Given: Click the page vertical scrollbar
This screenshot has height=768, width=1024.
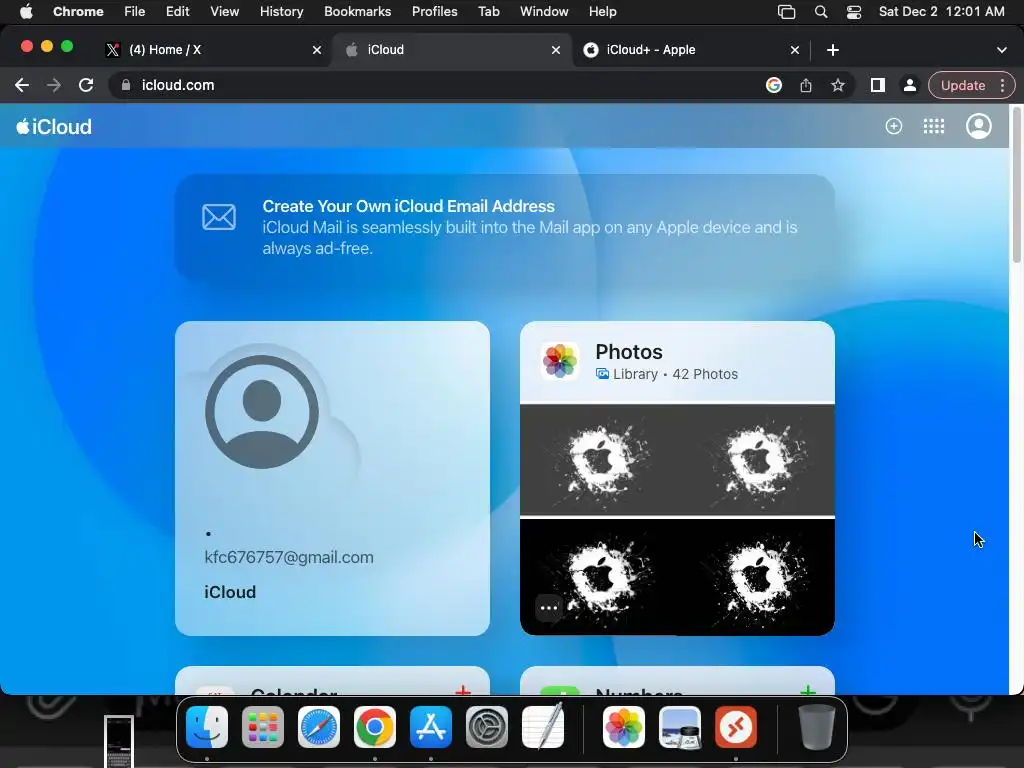Looking at the screenshot, I should (1016, 185).
